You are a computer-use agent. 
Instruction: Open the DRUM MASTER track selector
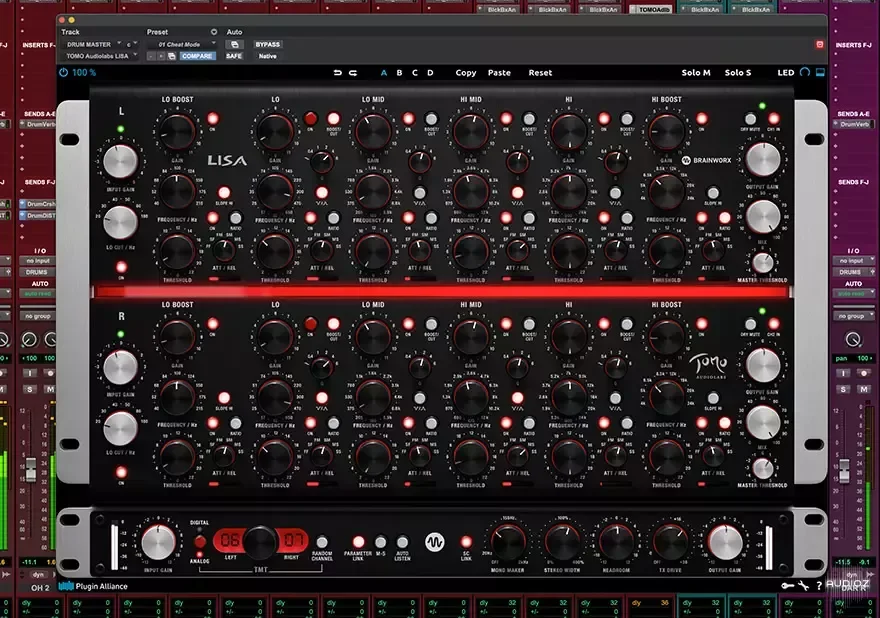pos(92,44)
